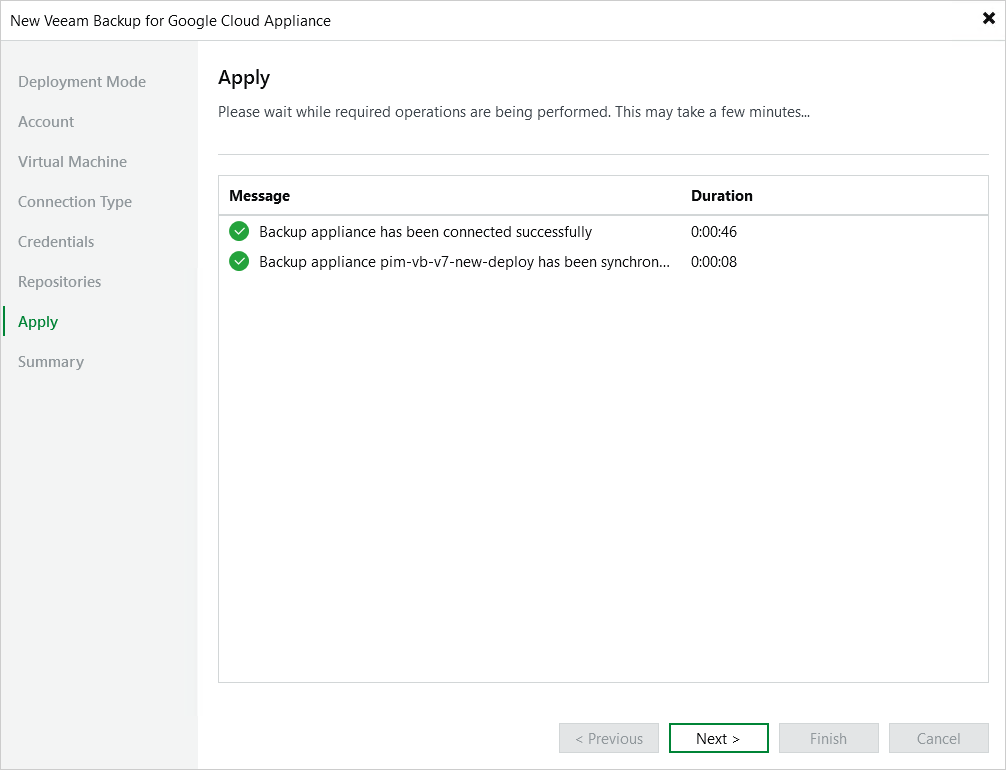Click the Previous button
Image resolution: width=1006 pixels, height=770 pixels.
pos(609,738)
